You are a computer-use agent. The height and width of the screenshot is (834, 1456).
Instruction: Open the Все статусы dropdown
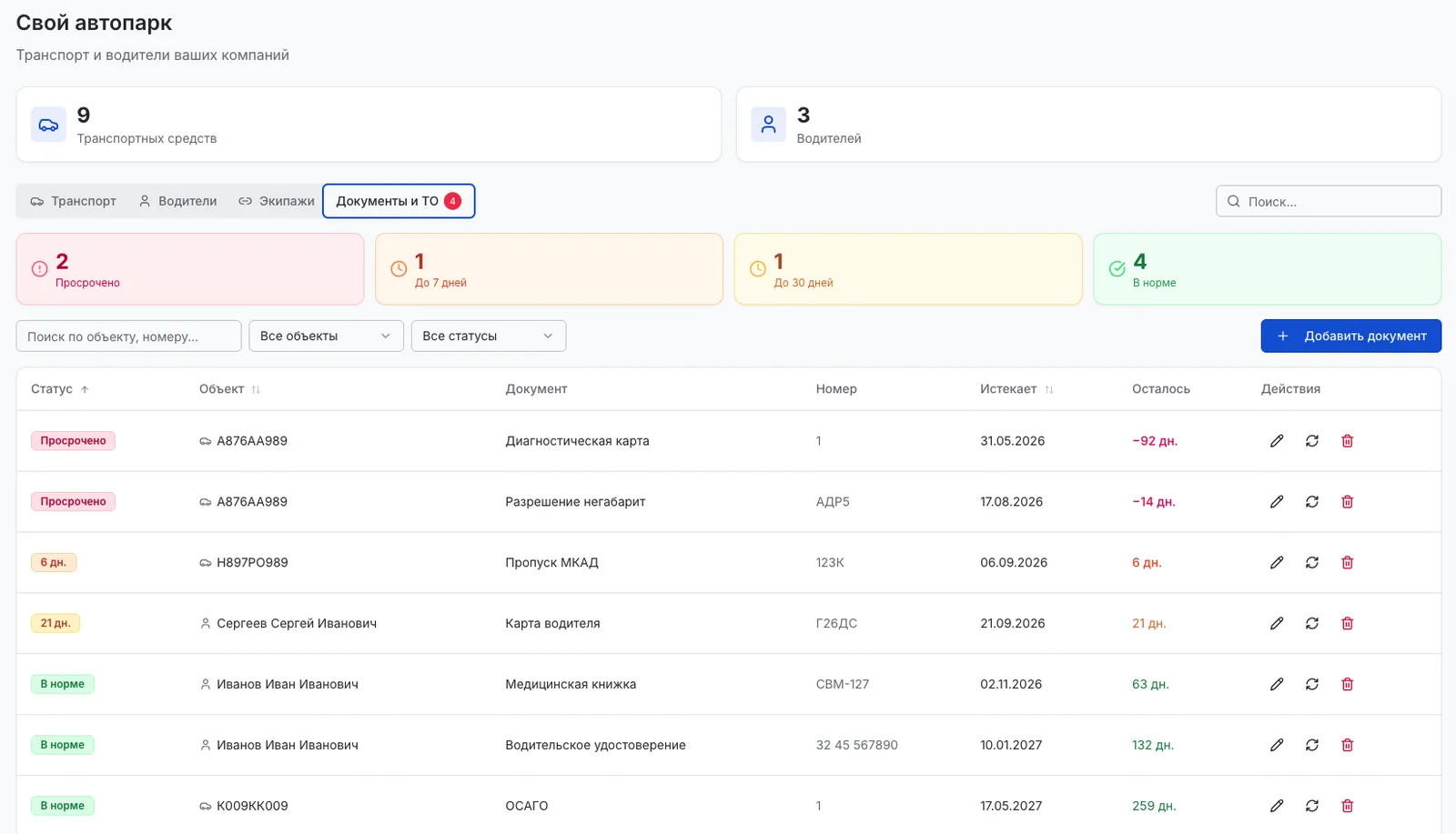(x=489, y=336)
